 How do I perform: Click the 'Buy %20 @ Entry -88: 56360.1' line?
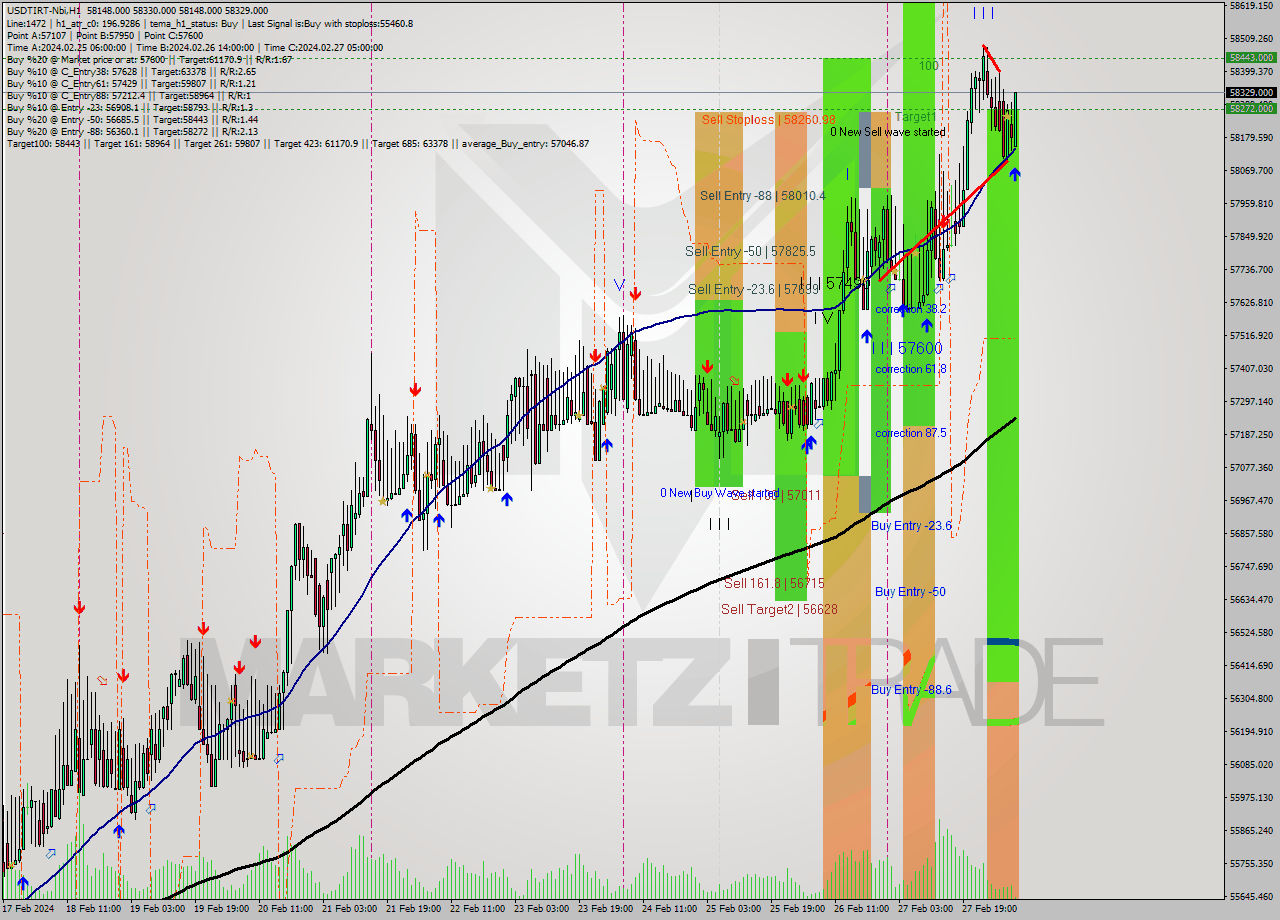coord(132,131)
